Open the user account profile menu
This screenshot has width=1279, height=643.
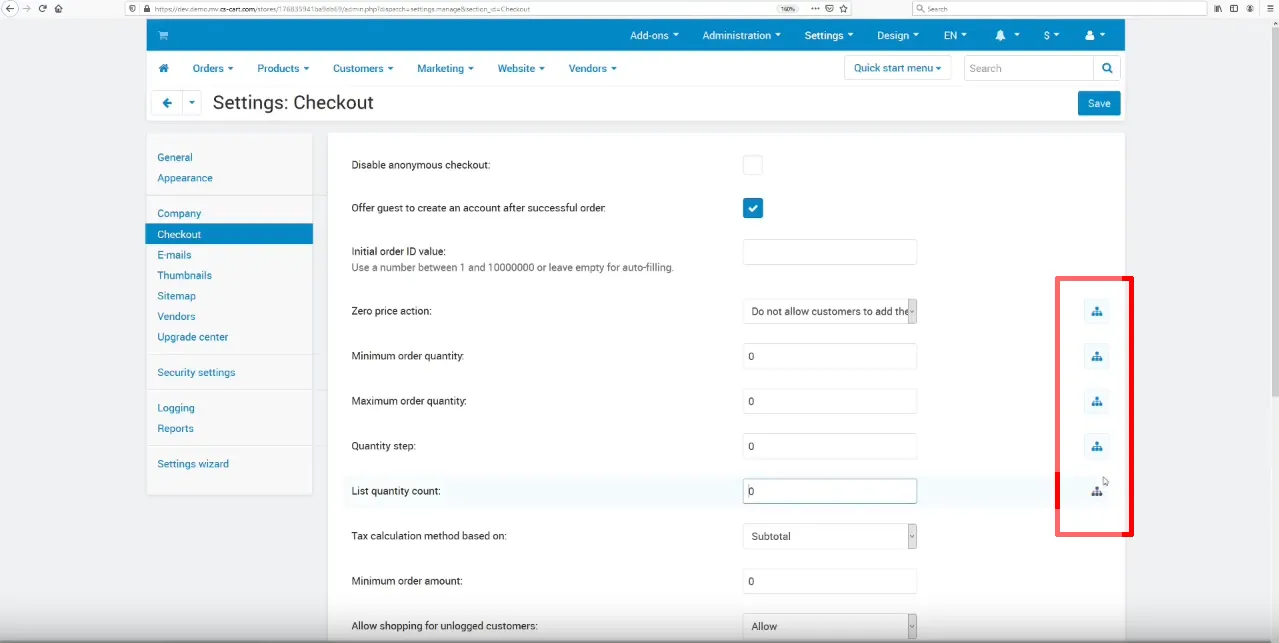tap(1095, 35)
